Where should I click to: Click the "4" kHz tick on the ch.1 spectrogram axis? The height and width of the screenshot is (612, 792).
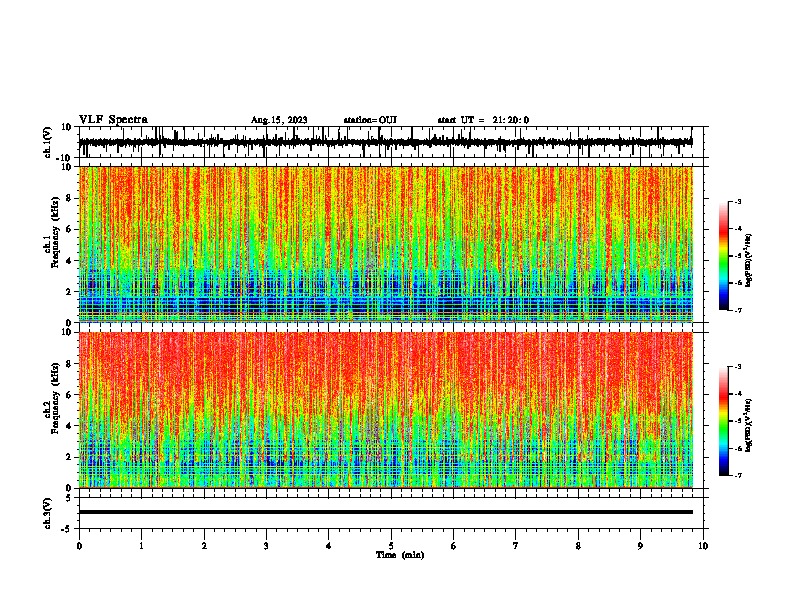[69, 261]
